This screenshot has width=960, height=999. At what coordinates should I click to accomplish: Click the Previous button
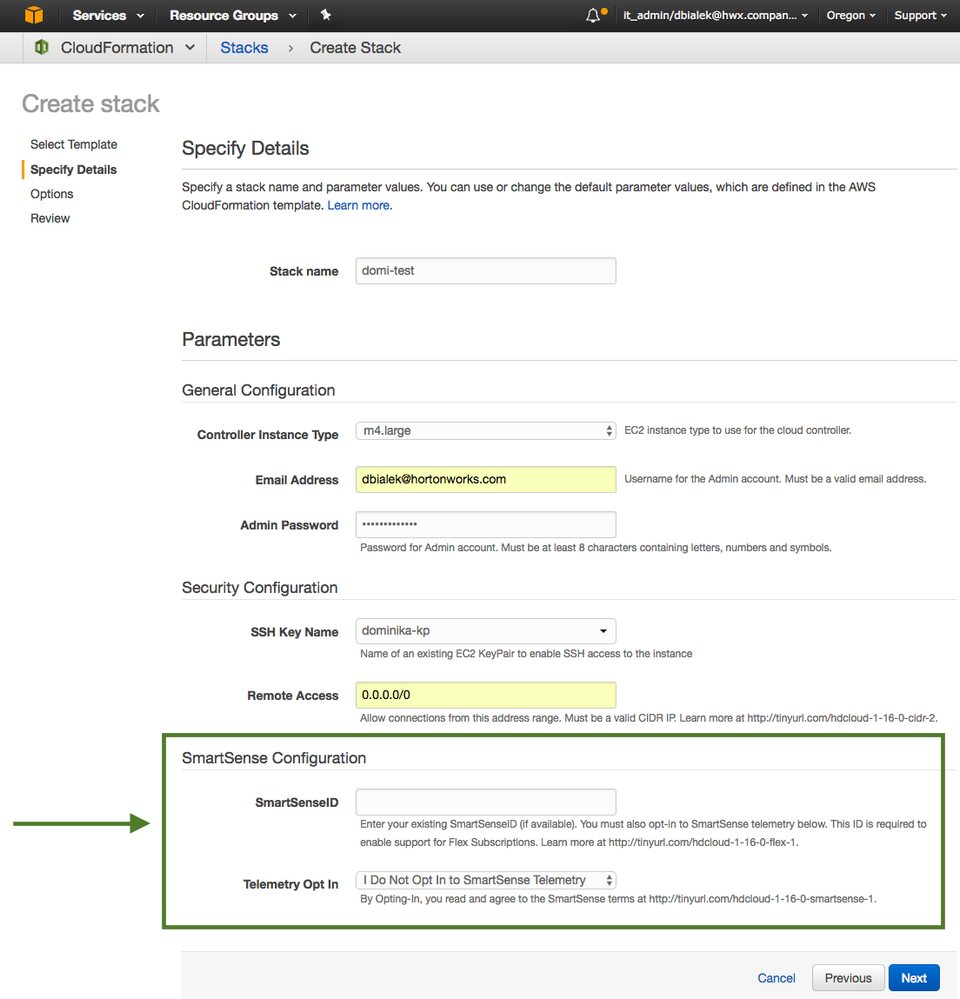tap(848, 978)
